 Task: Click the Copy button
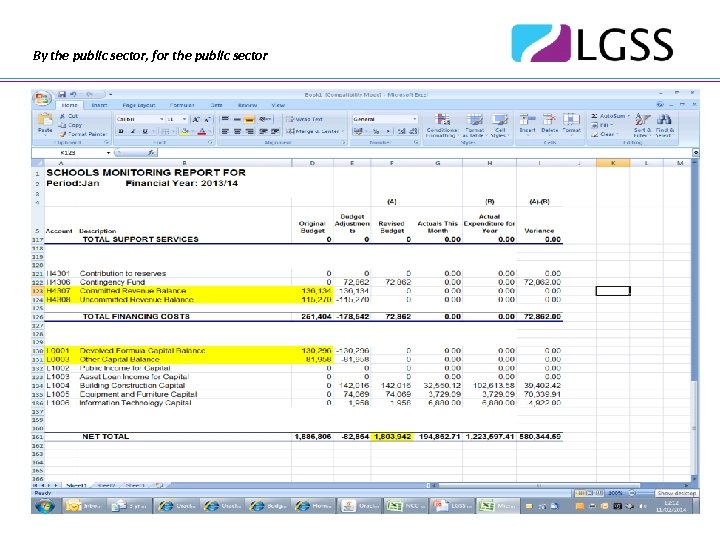70,125
